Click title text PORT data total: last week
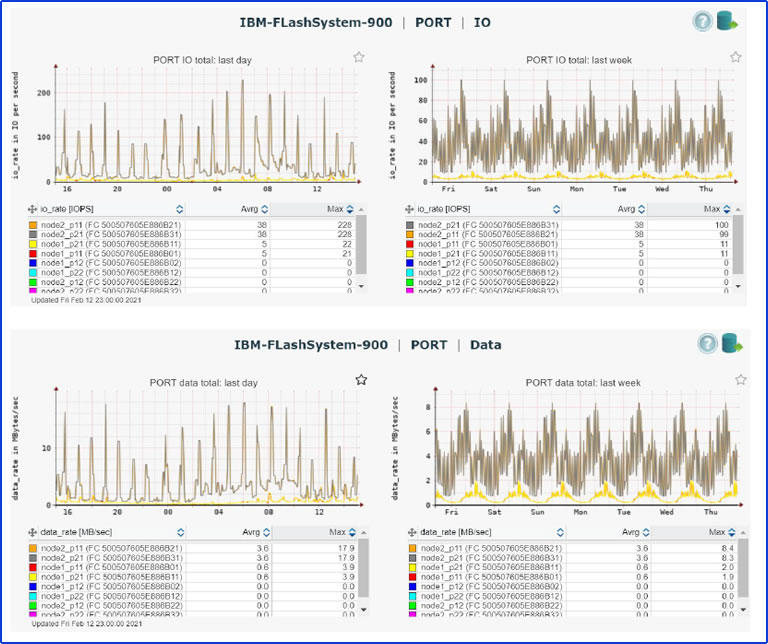The width and height of the screenshot is (768, 644). [x=583, y=383]
